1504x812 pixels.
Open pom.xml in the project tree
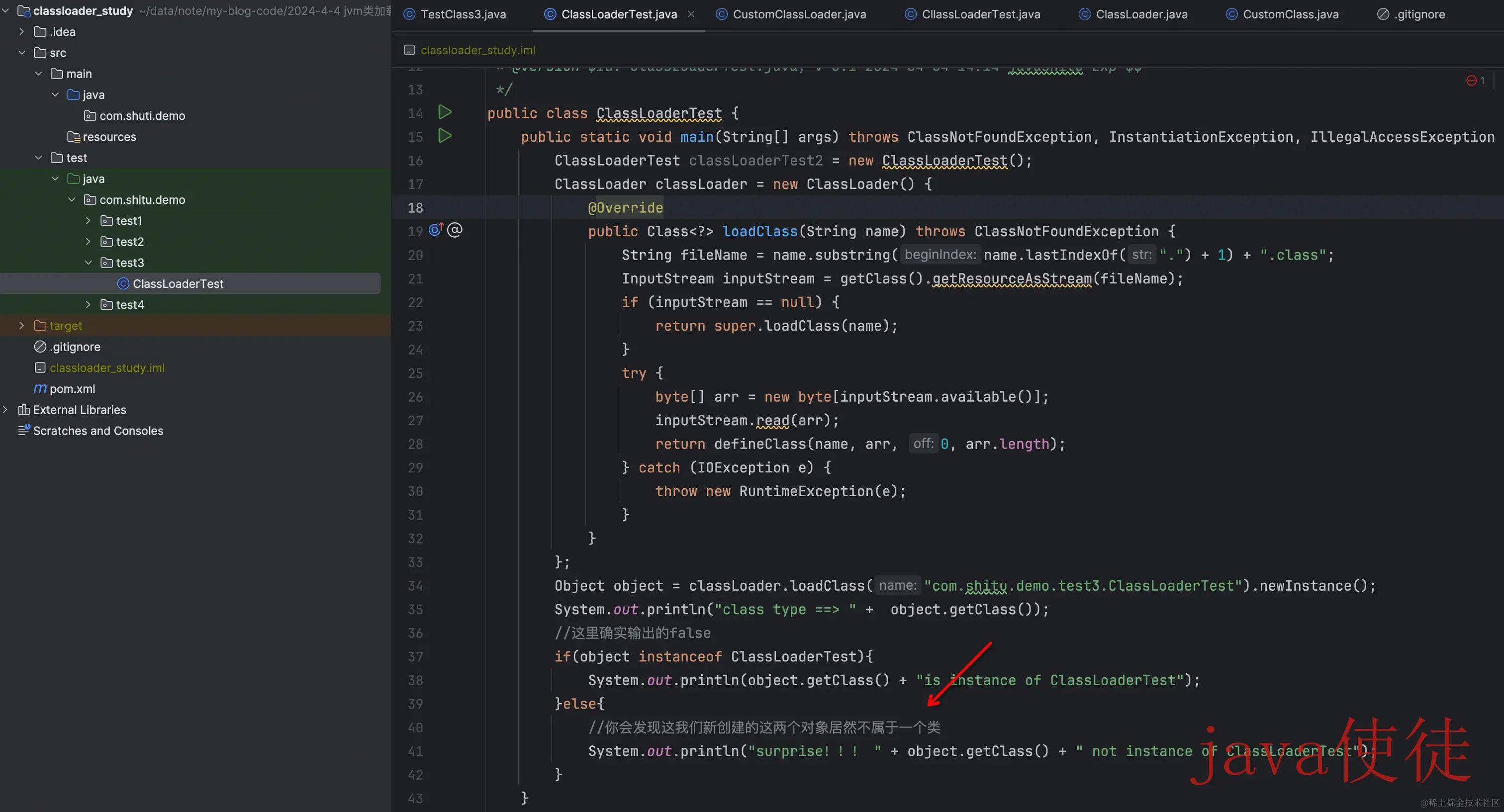[x=72, y=389]
